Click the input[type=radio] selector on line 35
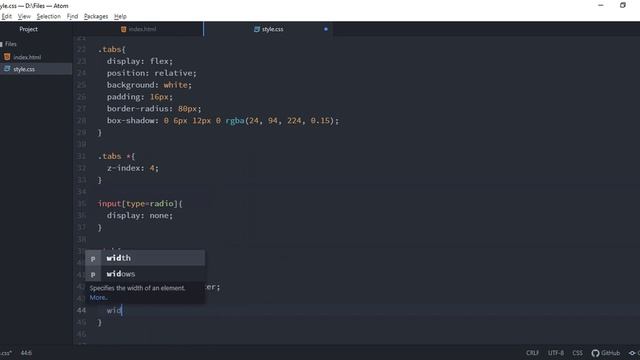 click(138, 204)
